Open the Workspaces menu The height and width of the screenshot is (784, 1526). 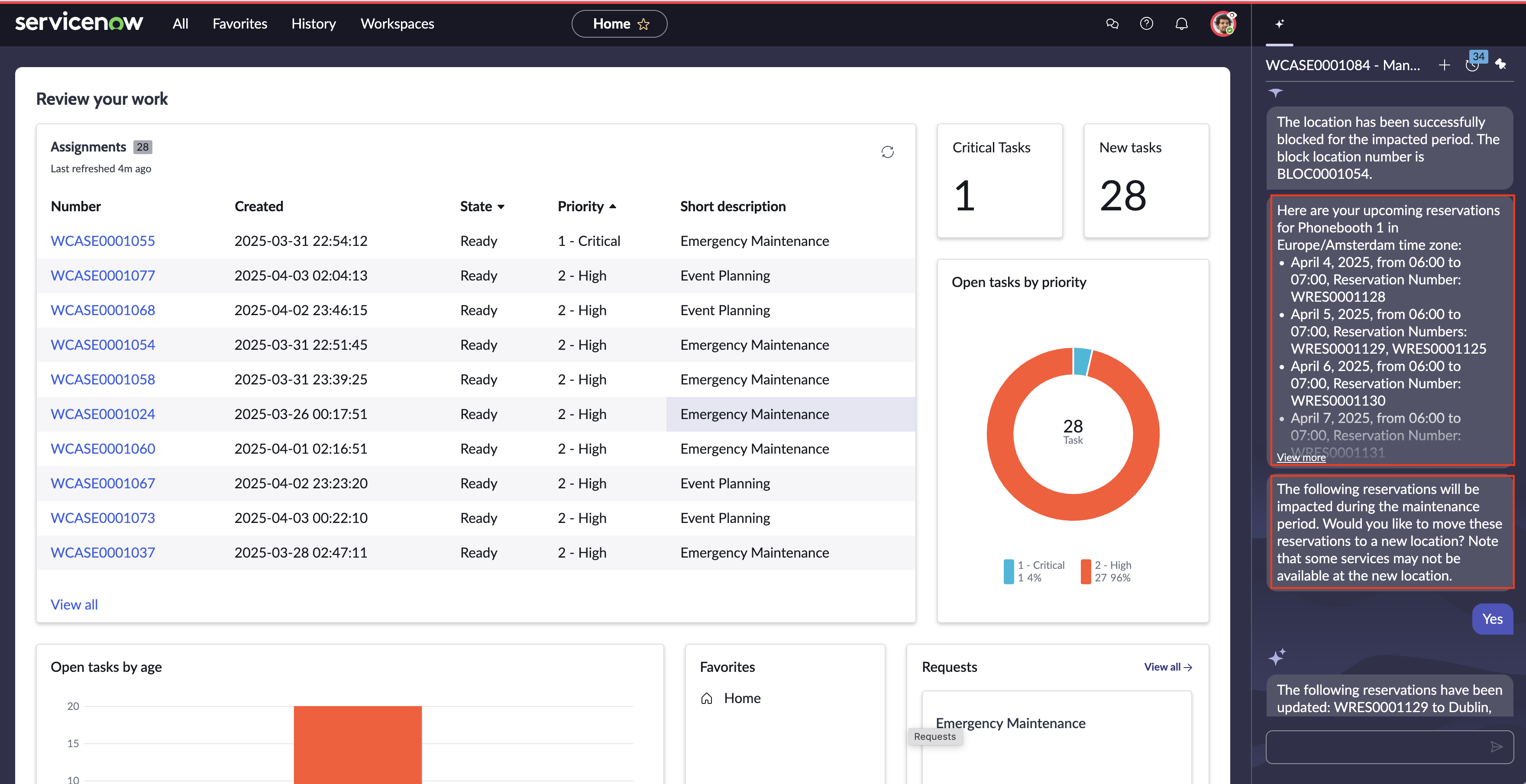pos(397,24)
